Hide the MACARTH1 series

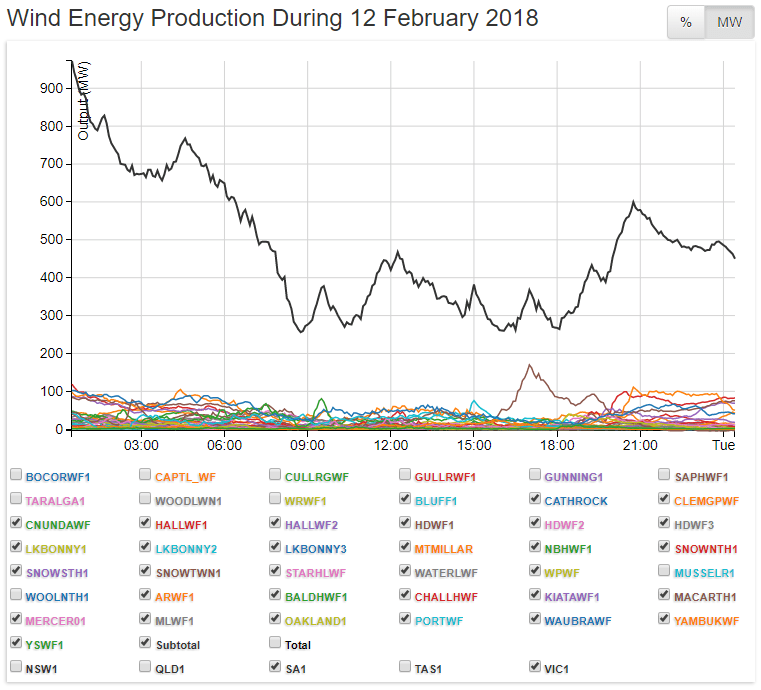pyautogui.click(x=666, y=596)
